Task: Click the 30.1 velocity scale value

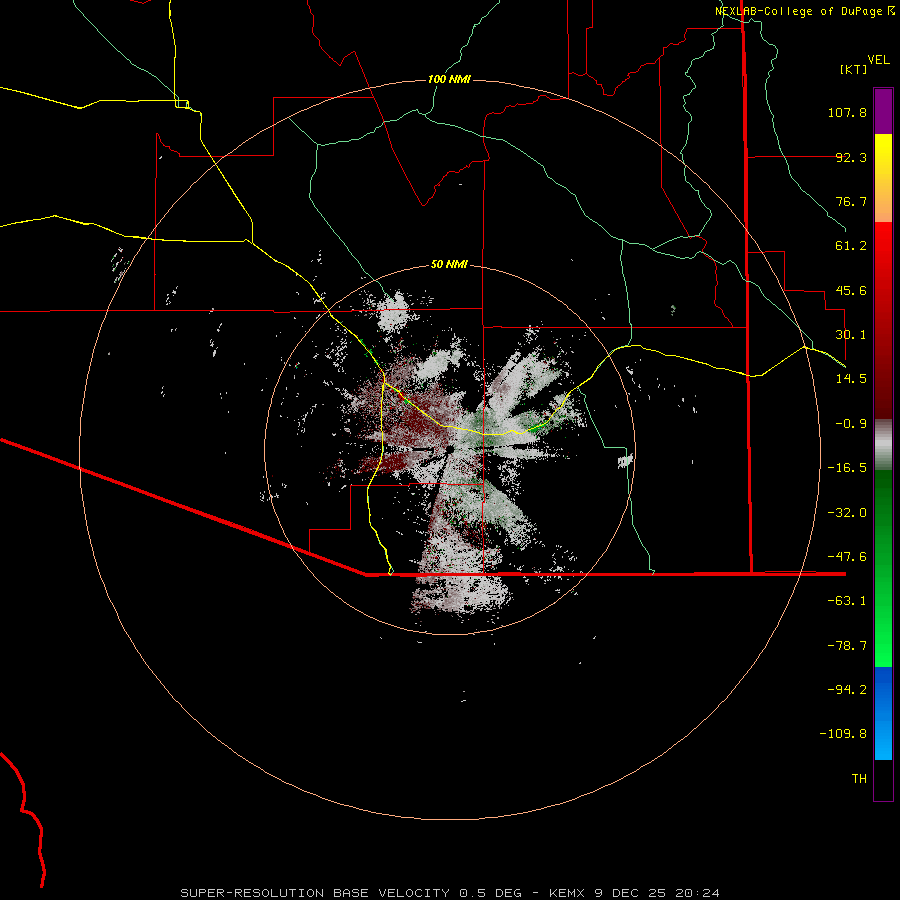Action: (x=851, y=335)
